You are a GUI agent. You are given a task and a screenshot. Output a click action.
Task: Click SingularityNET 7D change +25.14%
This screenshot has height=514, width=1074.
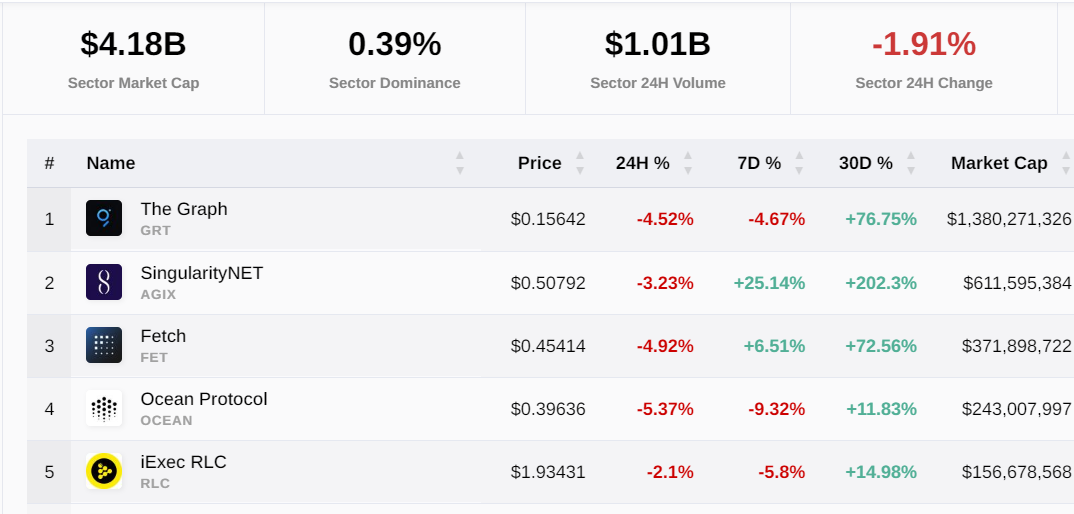pyautogui.click(x=769, y=283)
